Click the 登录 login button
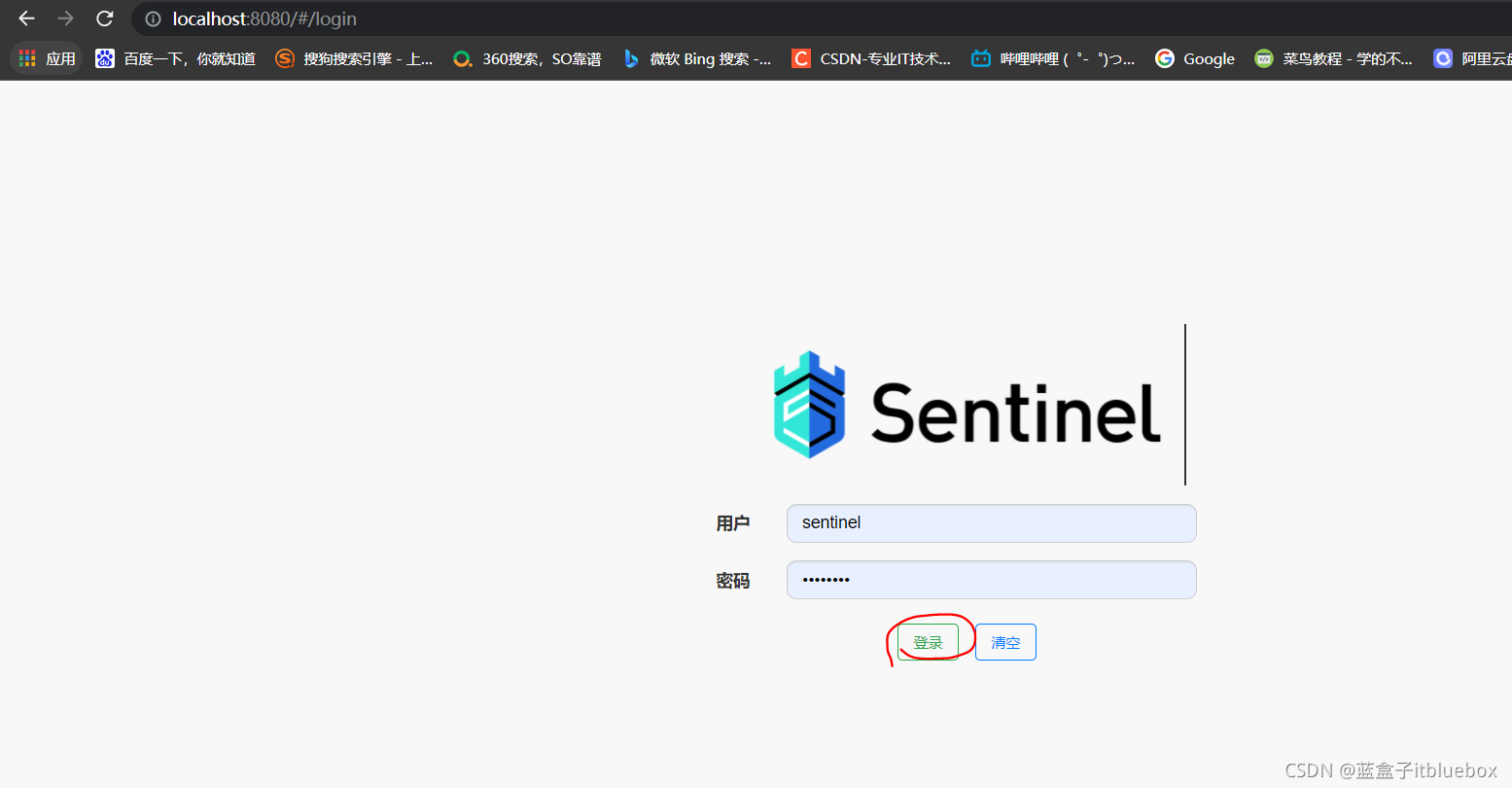Image resolution: width=1512 pixels, height=788 pixels. pyautogui.click(x=928, y=642)
